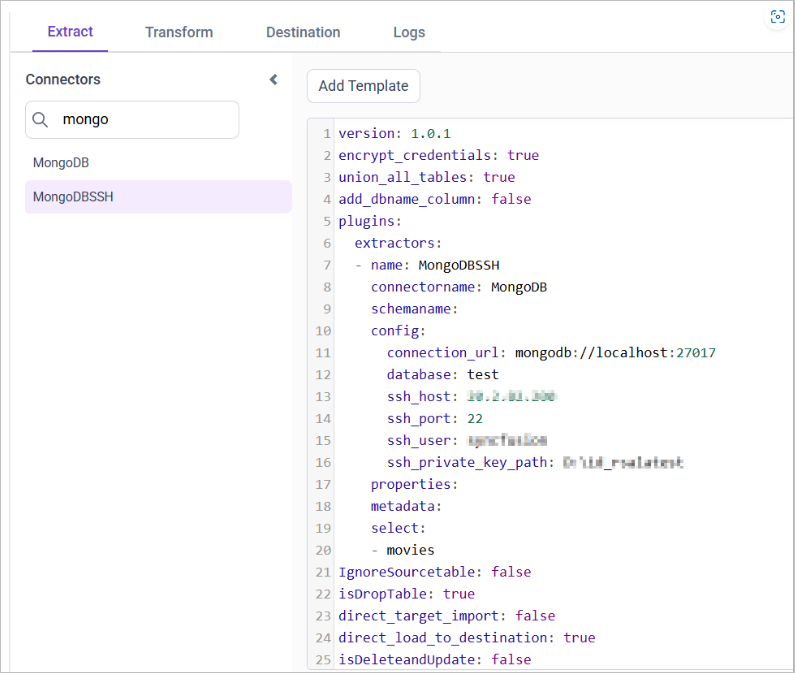Image resolution: width=795 pixels, height=673 pixels.
Task: Click the direct_target_import: false line
Action: (x=447, y=616)
